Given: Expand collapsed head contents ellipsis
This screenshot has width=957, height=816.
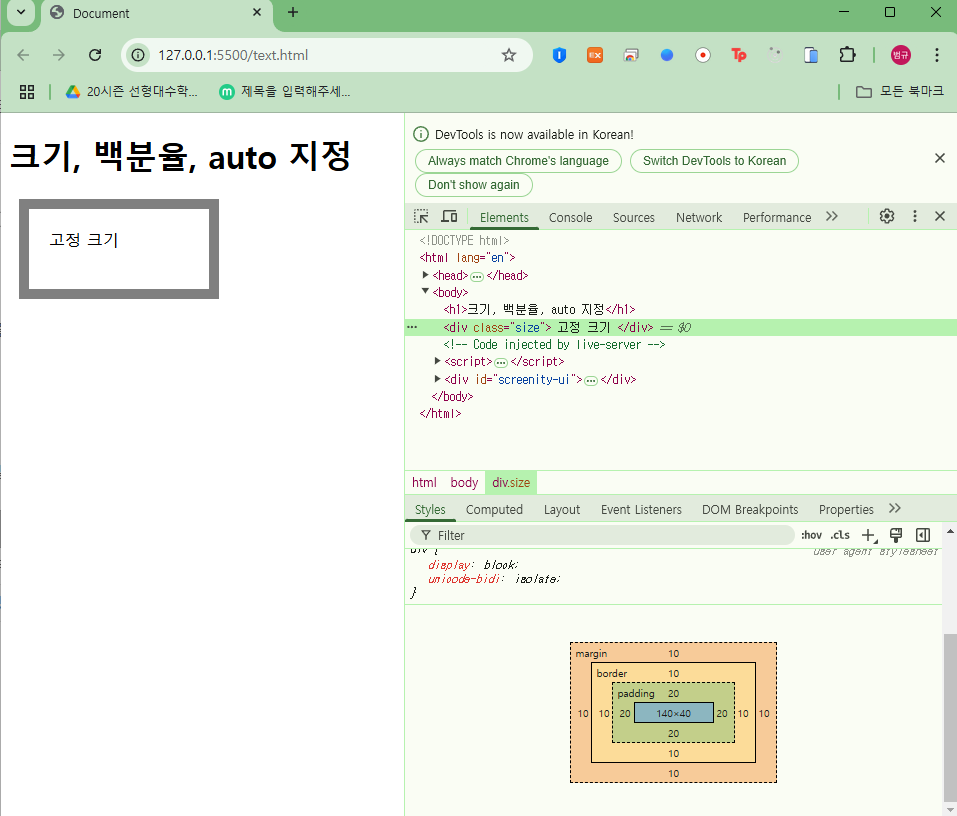Looking at the screenshot, I should pos(477,276).
